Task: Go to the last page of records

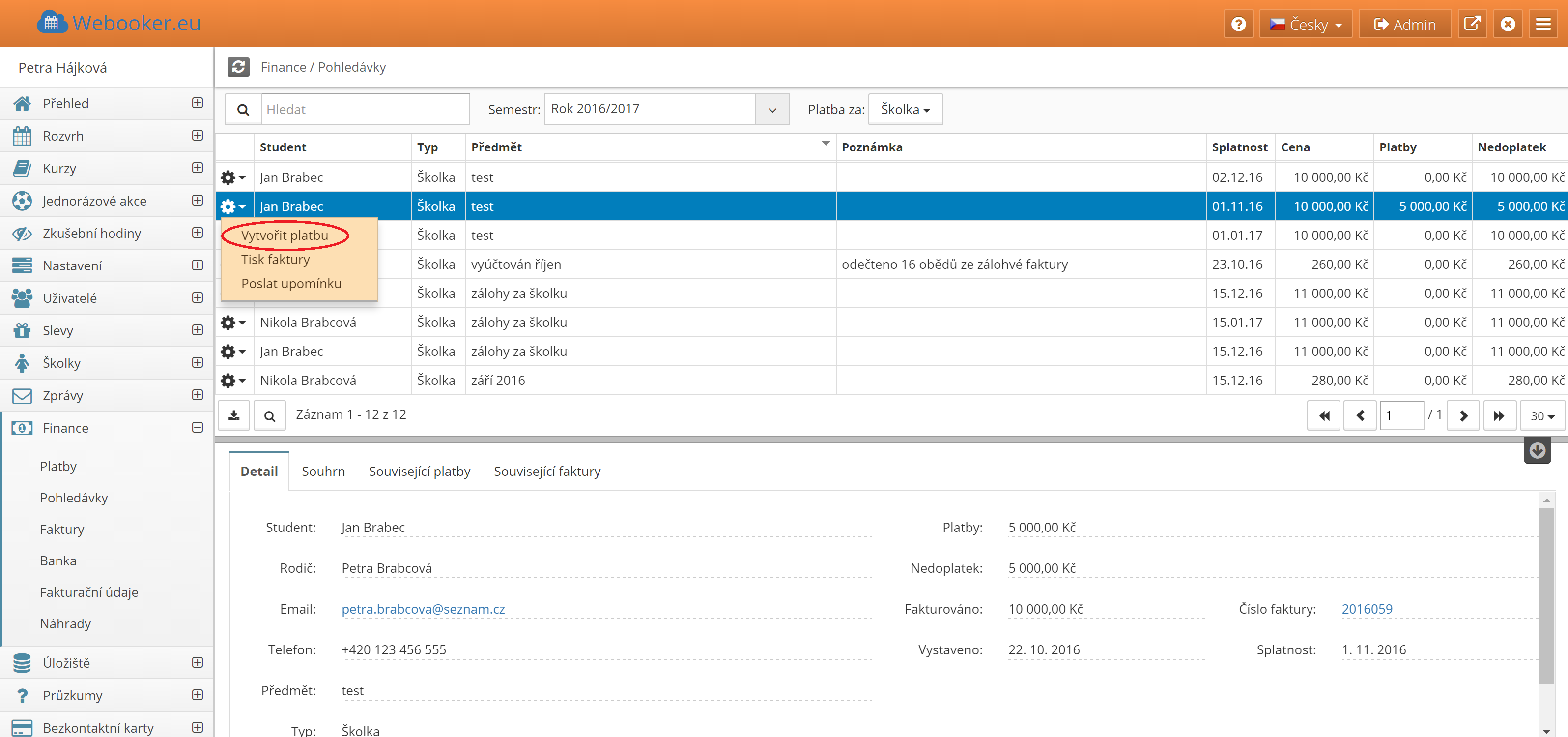Action: click(1499, 416)
